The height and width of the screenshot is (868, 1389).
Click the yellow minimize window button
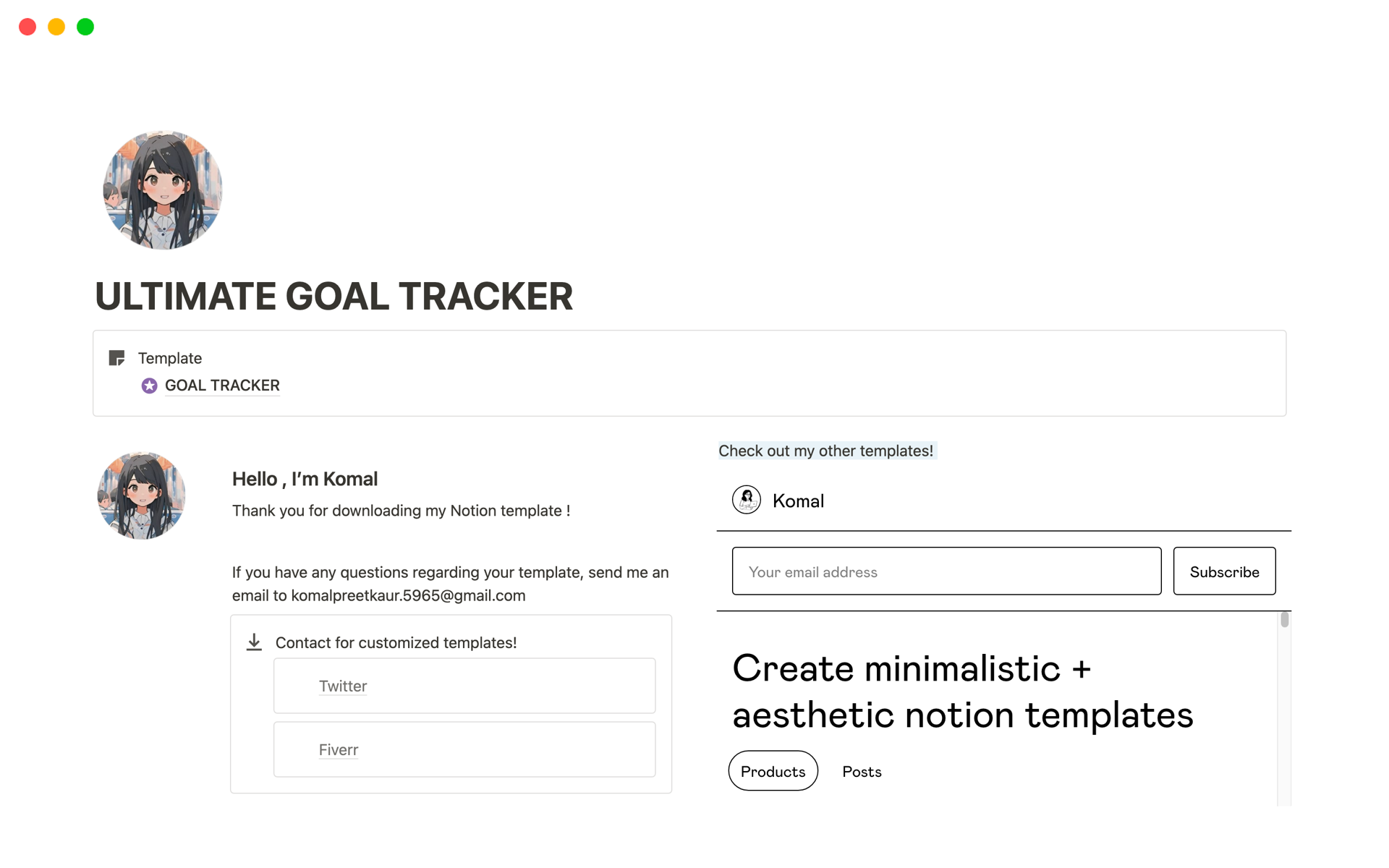56,27
